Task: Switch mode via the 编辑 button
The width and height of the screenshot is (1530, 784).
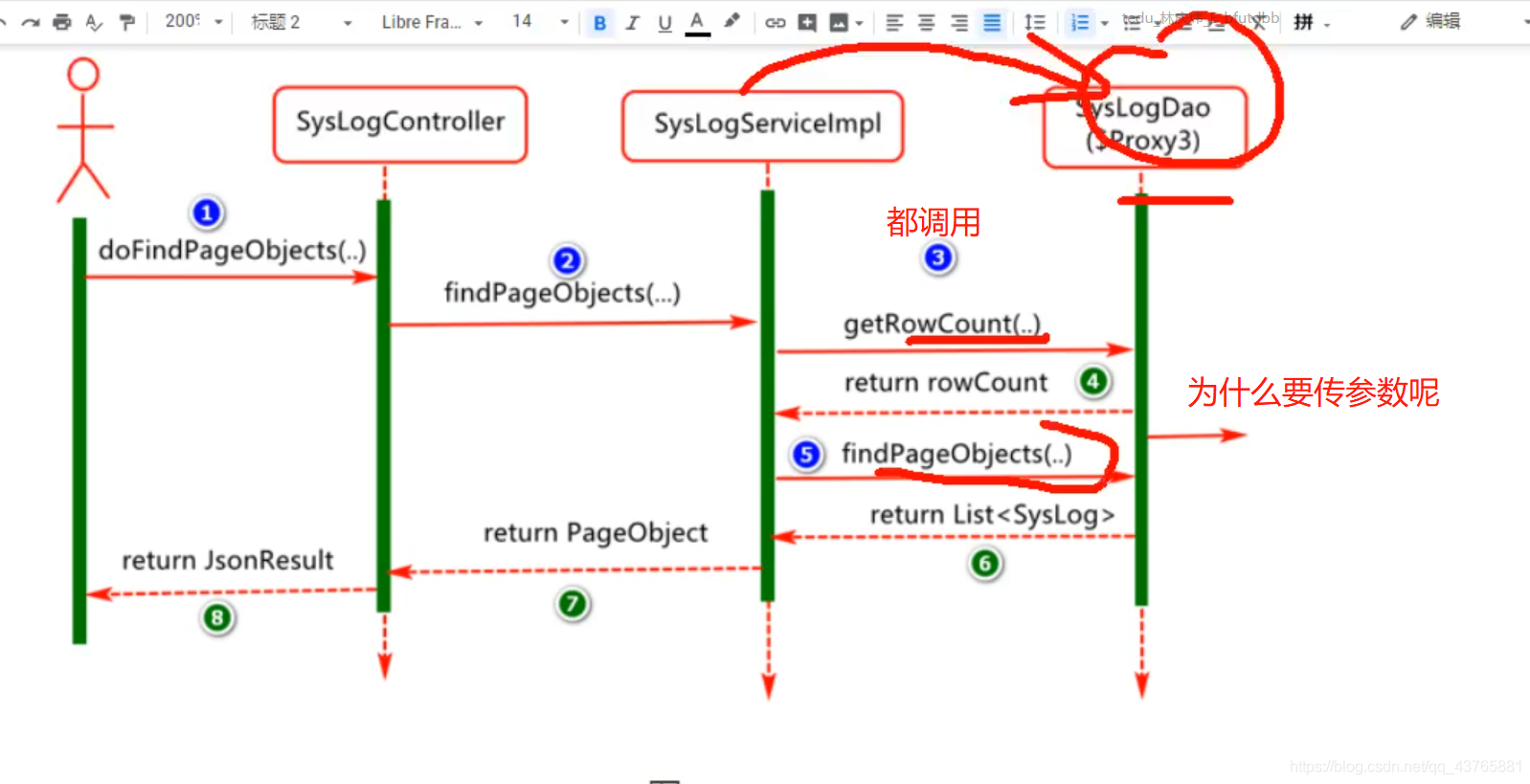Action: [1443, 21]
